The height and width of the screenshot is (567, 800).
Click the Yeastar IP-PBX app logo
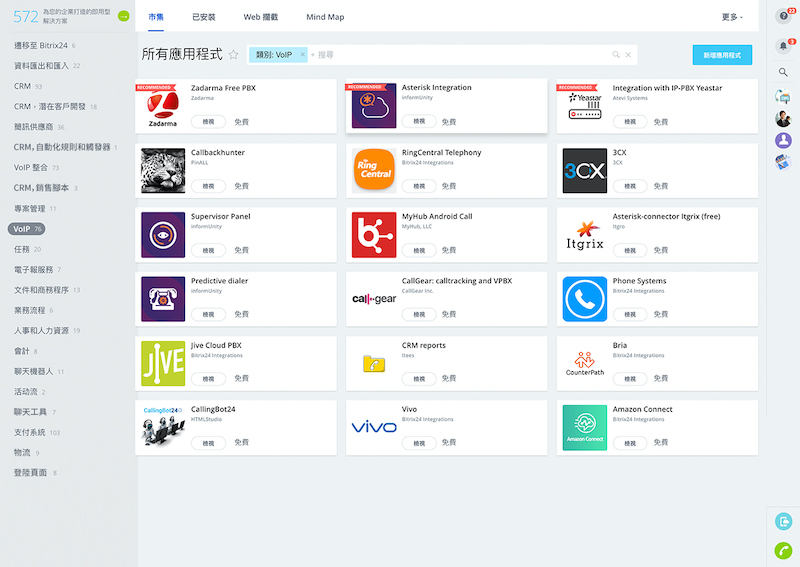click(x=585, y=107)
